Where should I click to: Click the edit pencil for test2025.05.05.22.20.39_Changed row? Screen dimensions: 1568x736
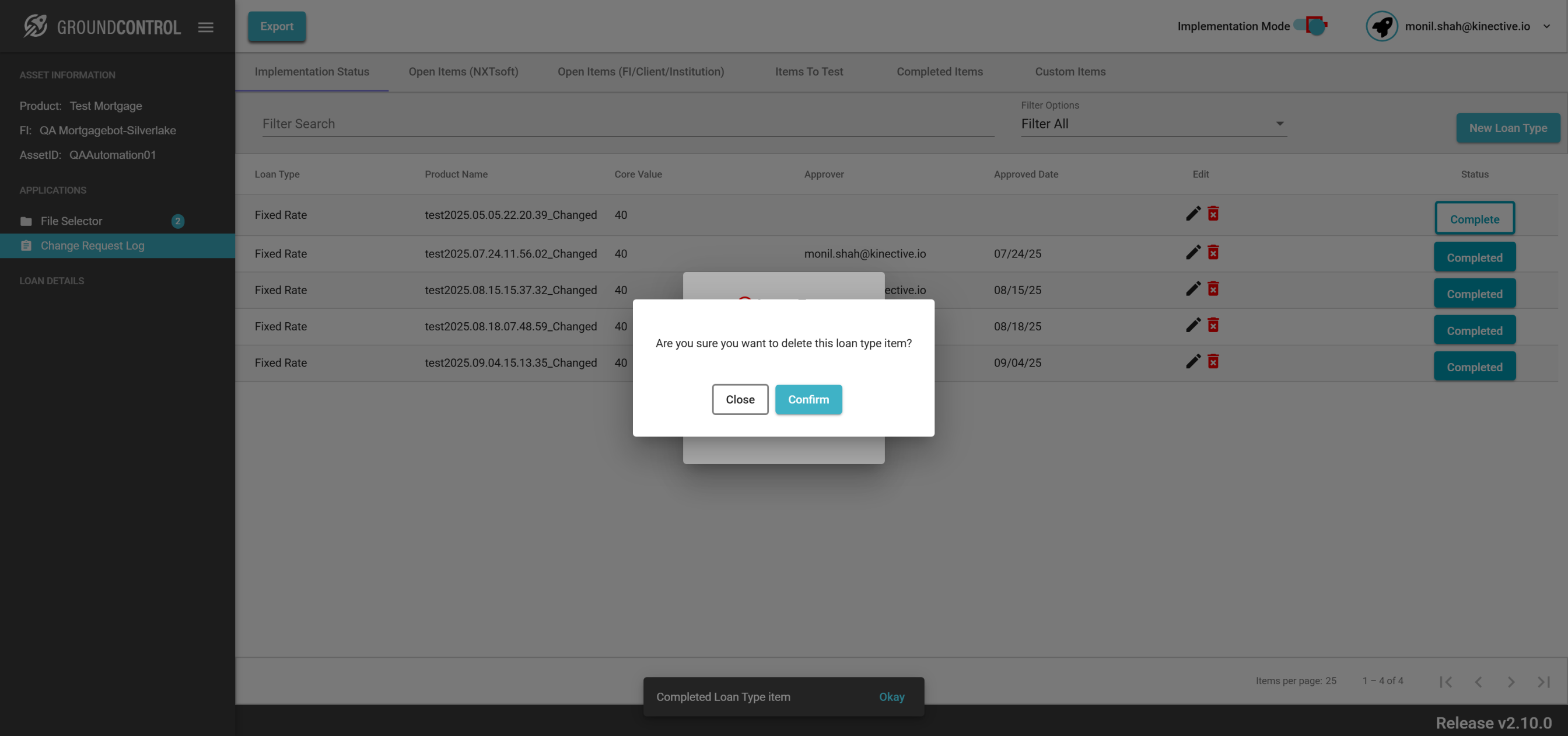coord(1192,213)
